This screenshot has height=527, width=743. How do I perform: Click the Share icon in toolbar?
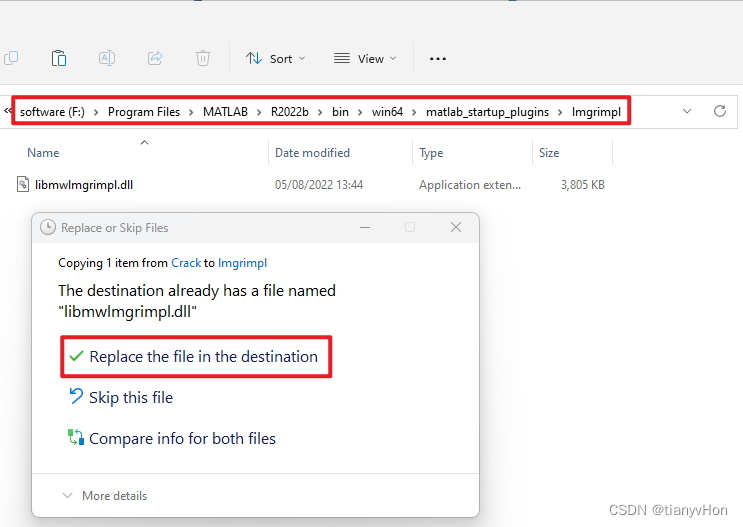coord(155,58)
